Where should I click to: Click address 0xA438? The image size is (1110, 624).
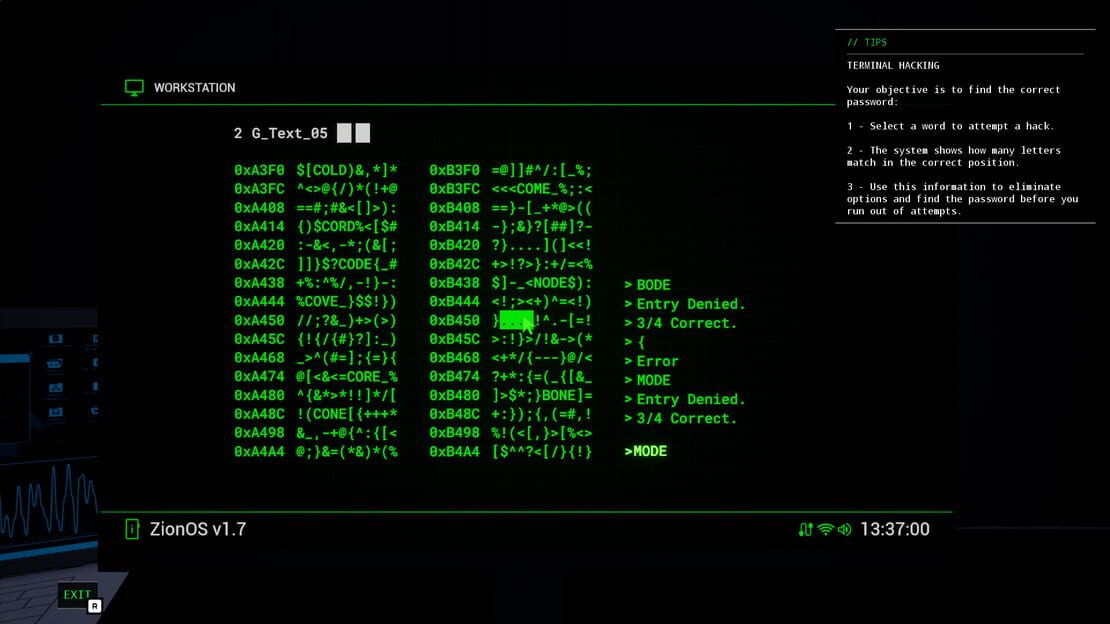click(x=259, y=283)
